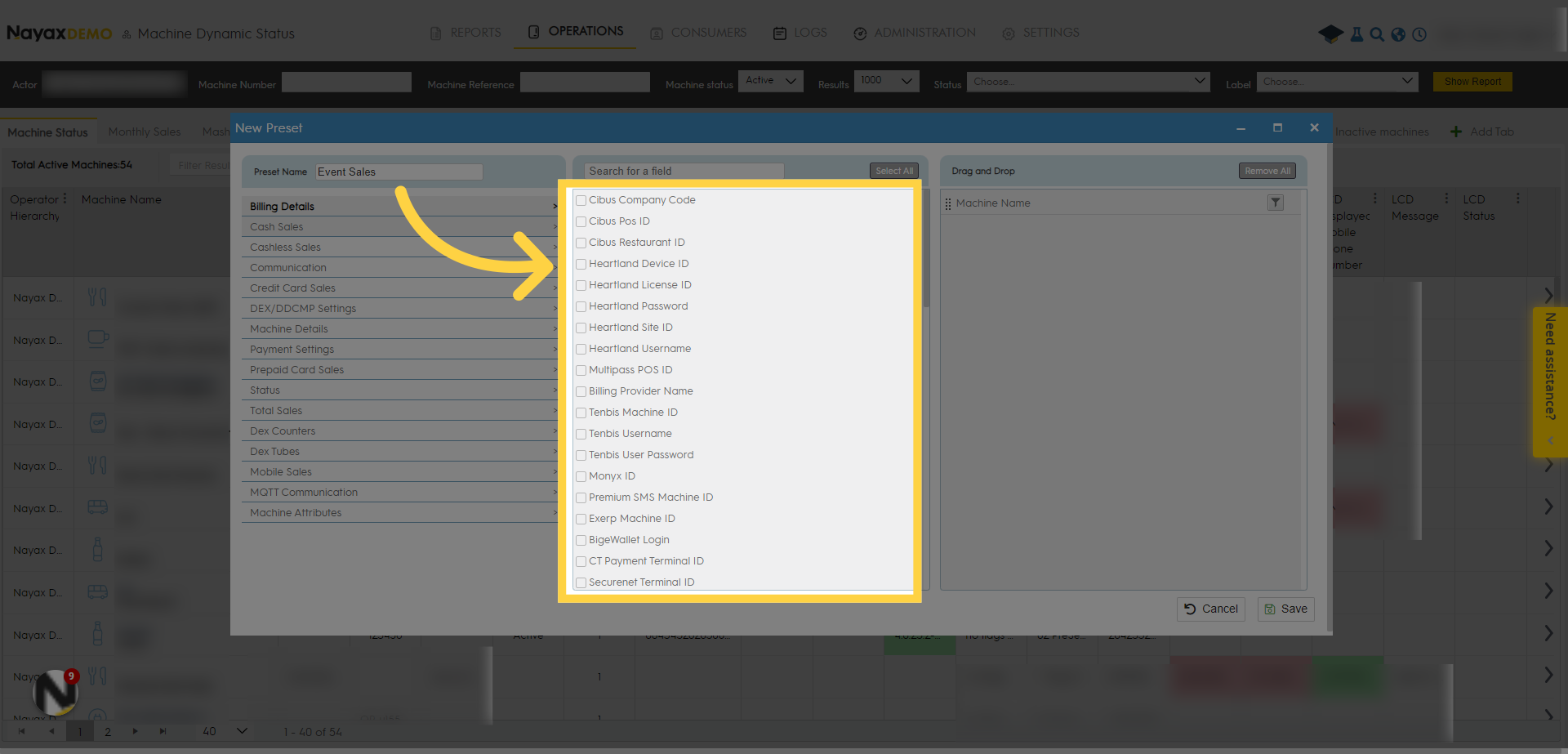This screenshot has width=1568, height=754.
Task: Go to last page of results
Action: [163, 731]
